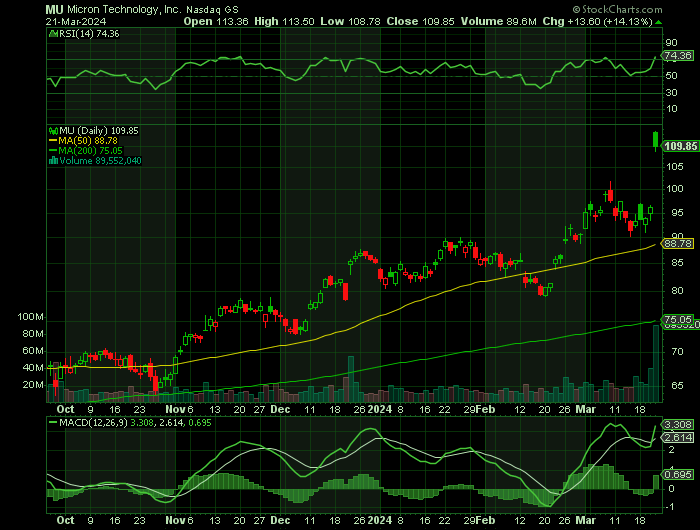Click the green up-arrow beside the change percentage

point(658,22)
